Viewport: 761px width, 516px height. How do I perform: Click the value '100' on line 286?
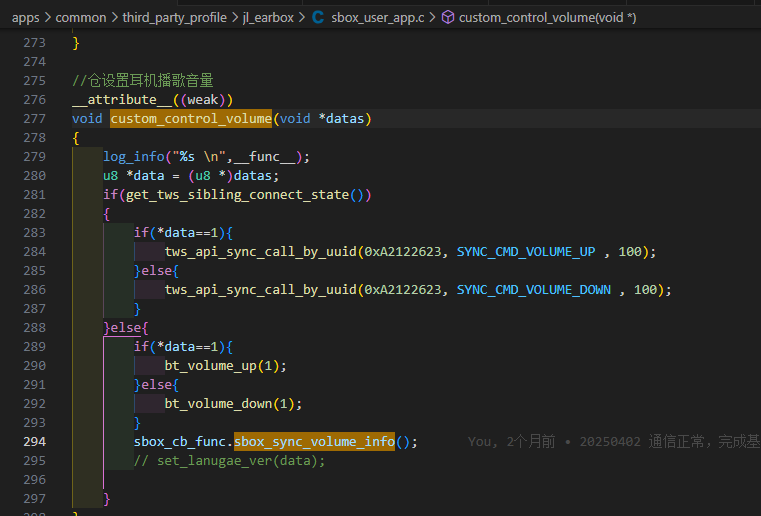click(645, 290)
